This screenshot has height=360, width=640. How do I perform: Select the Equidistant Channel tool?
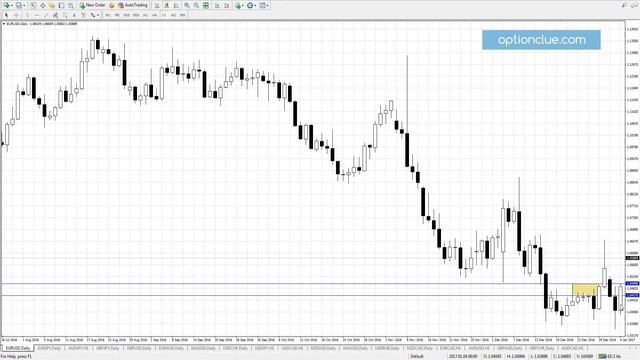click(x=56, y=15)
